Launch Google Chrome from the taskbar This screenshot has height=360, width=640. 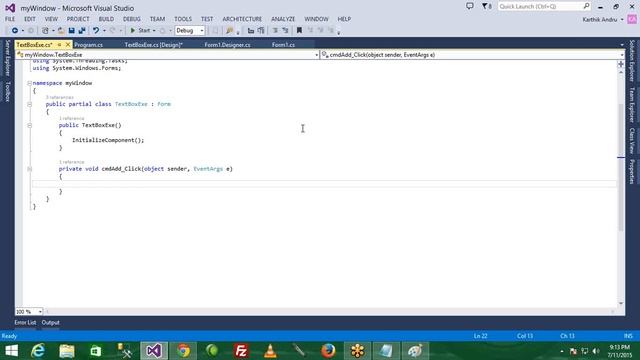[183, 351]
